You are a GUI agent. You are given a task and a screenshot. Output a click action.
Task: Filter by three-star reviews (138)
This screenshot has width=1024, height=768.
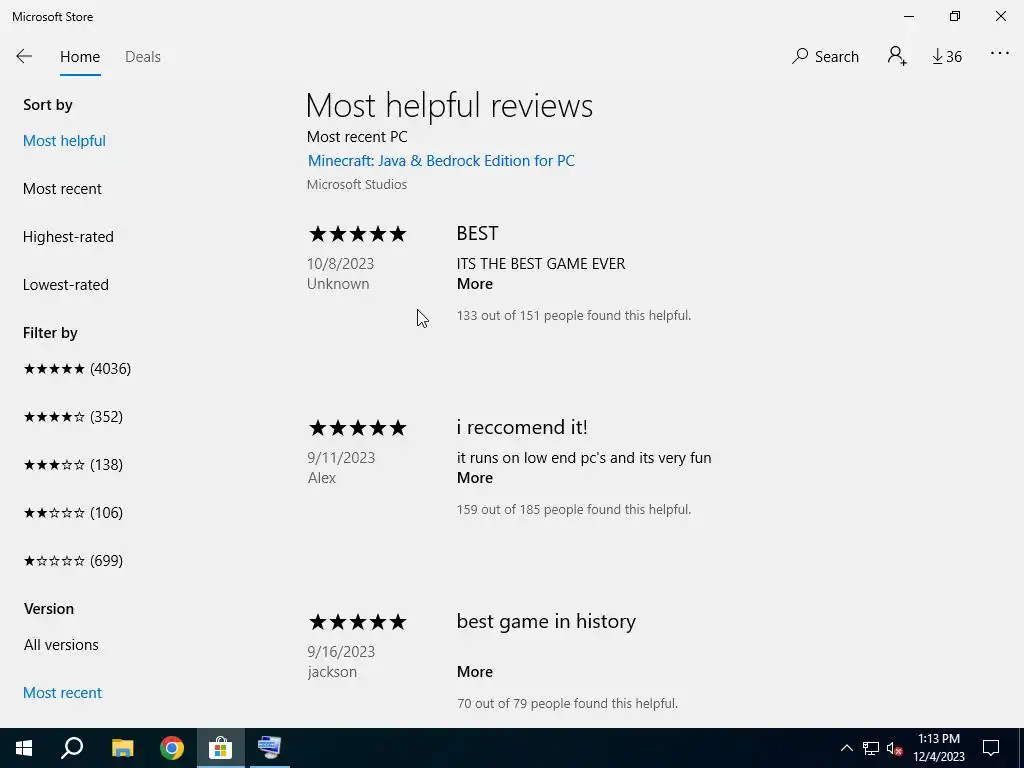click(73, 465)
